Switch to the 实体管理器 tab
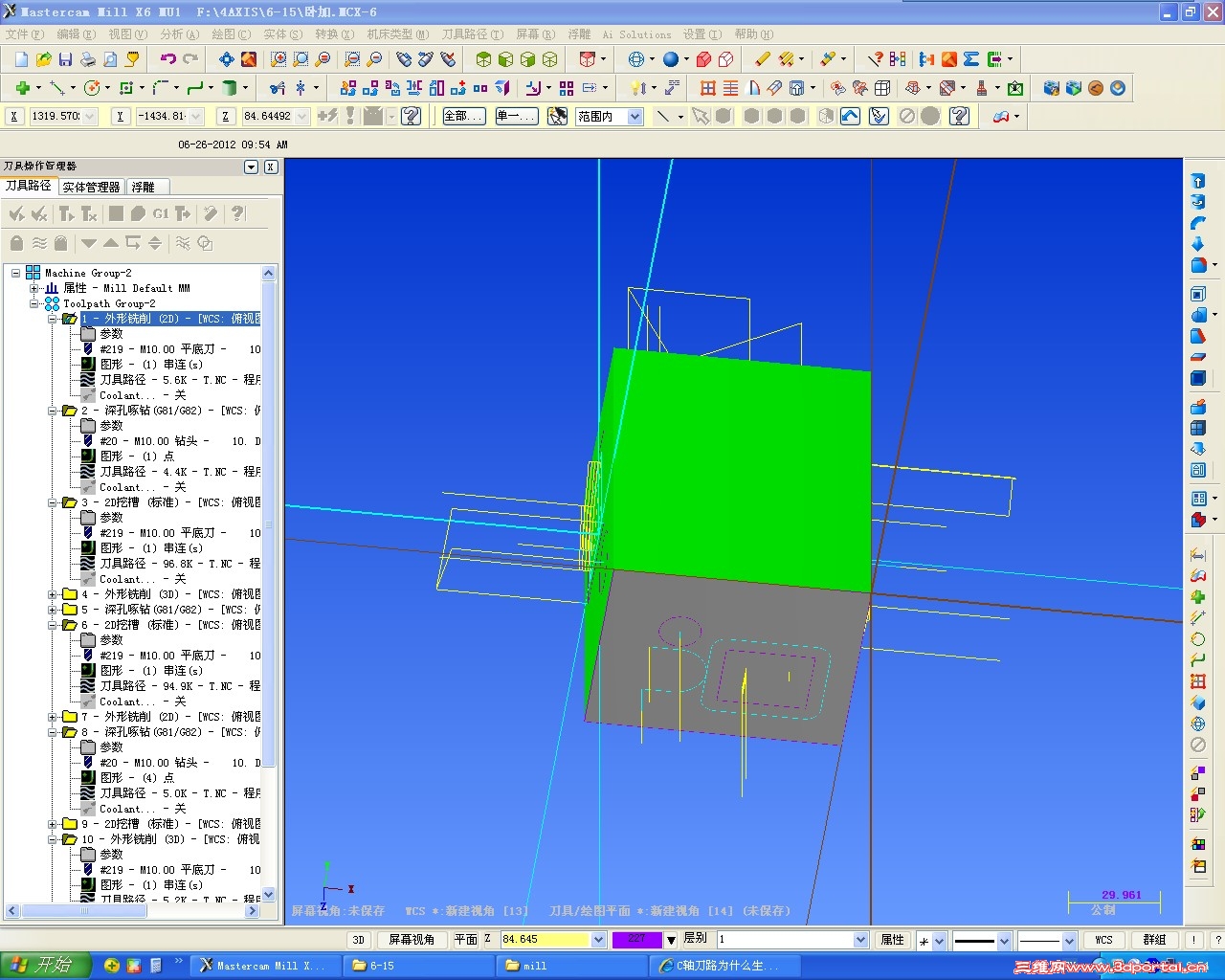 91,187
